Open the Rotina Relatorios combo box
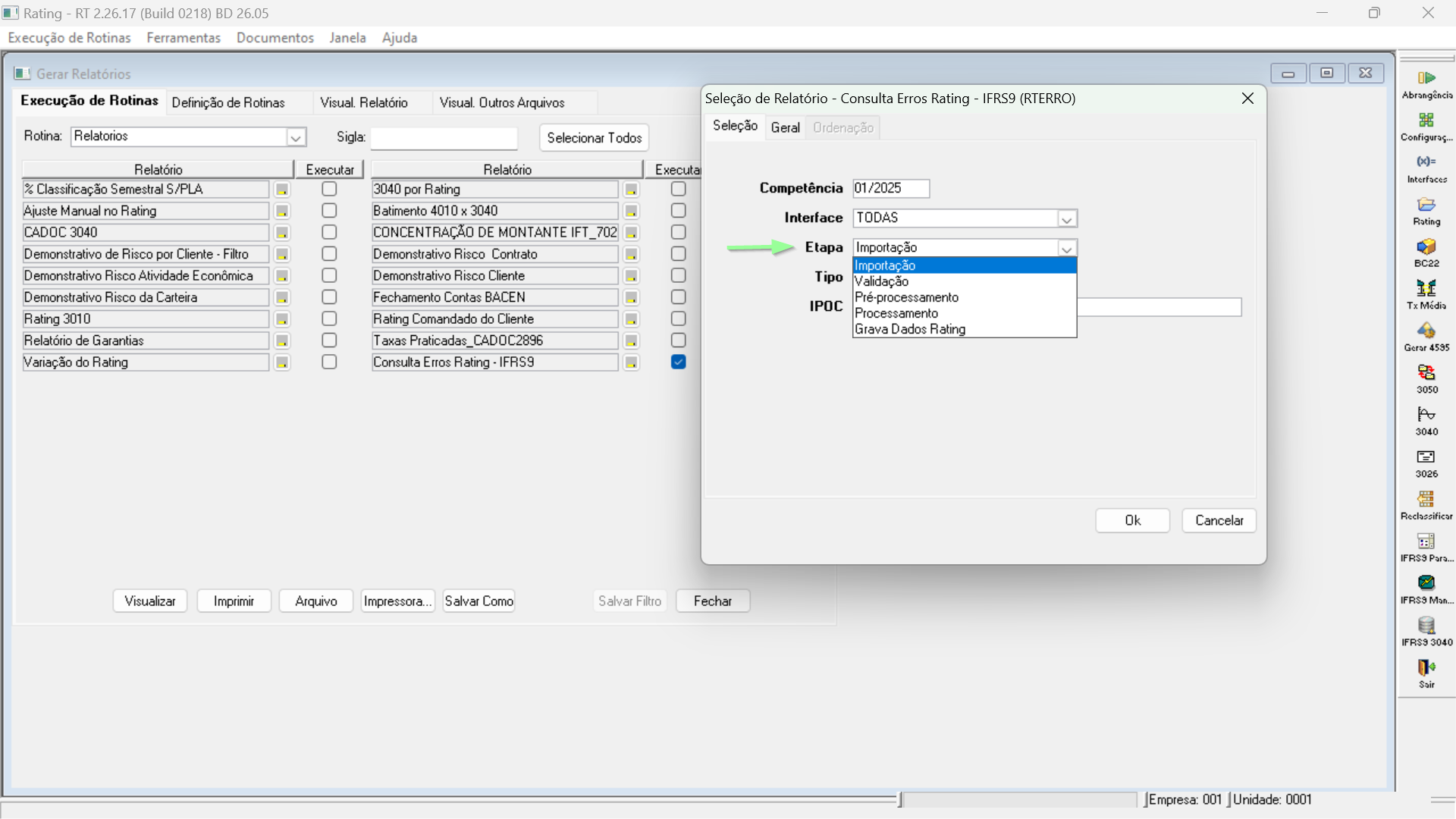Viewport: 1456px width, 819px height. pyautogui.click(x=296, y=137)
